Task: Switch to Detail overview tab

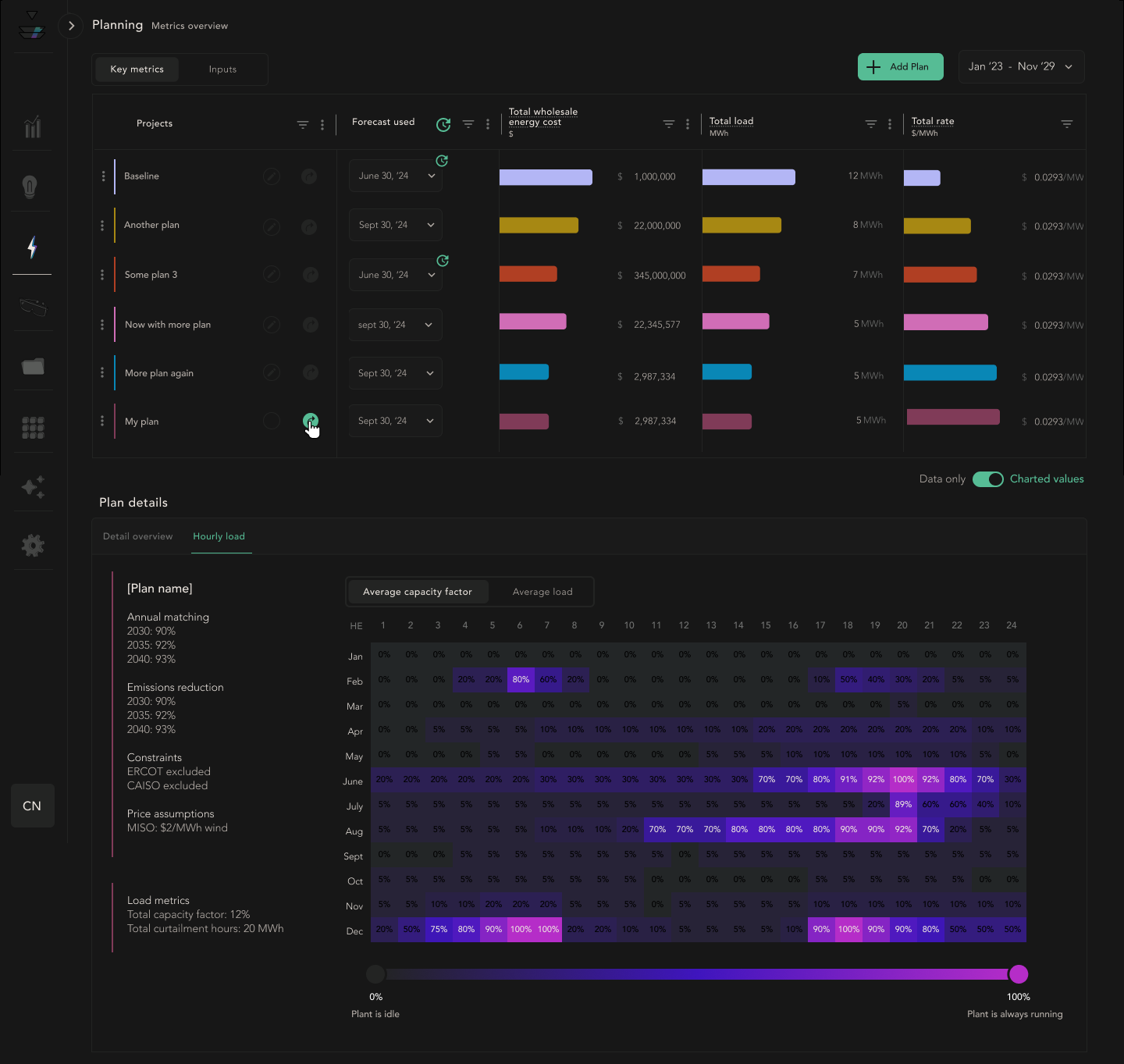Action: point(138,536)
